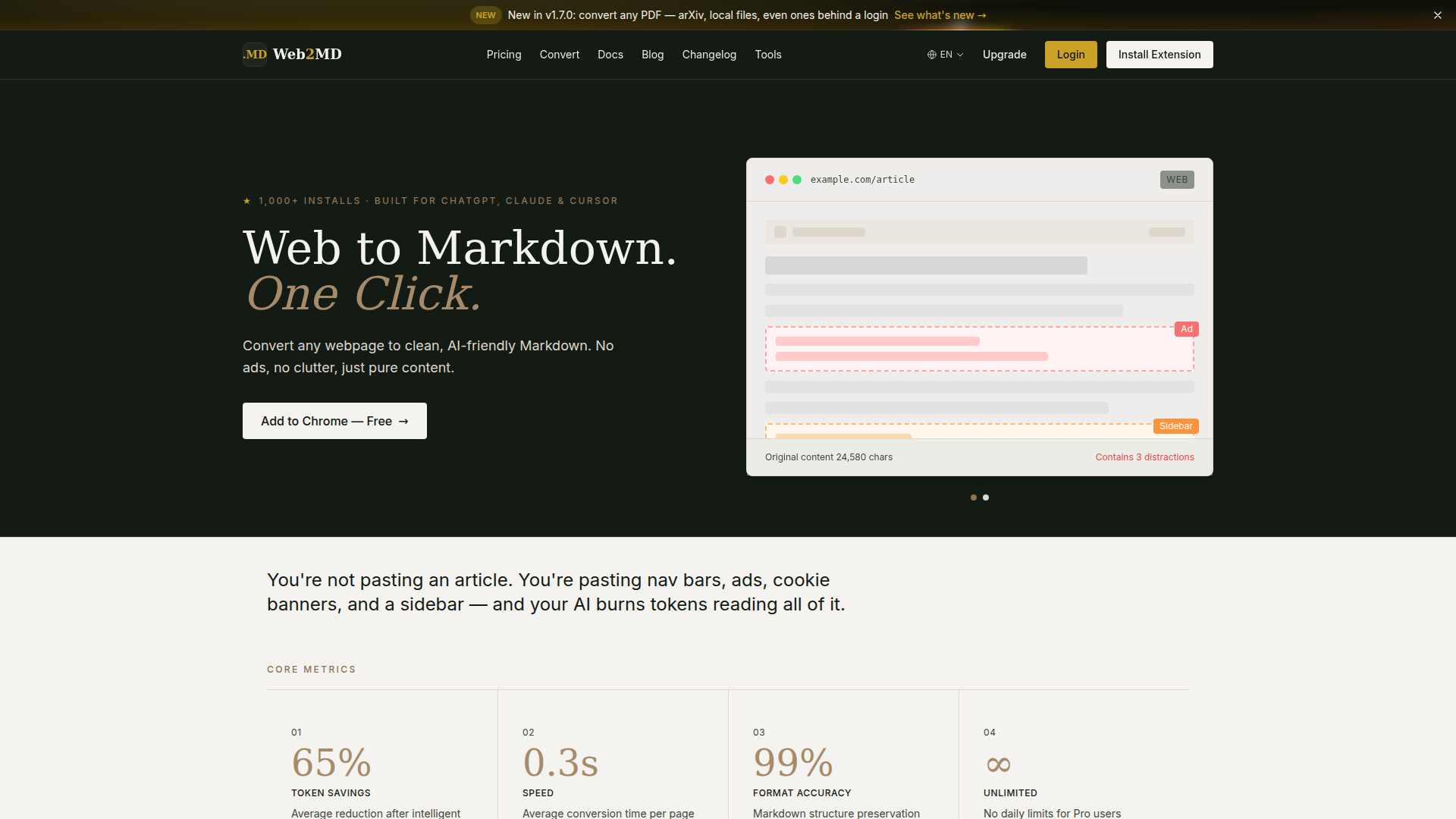Image resolution: width=1456 pixels, height=819 pixels.
Task: Click the "Web to Markdown." headline
Action: (x=460, y=248)
